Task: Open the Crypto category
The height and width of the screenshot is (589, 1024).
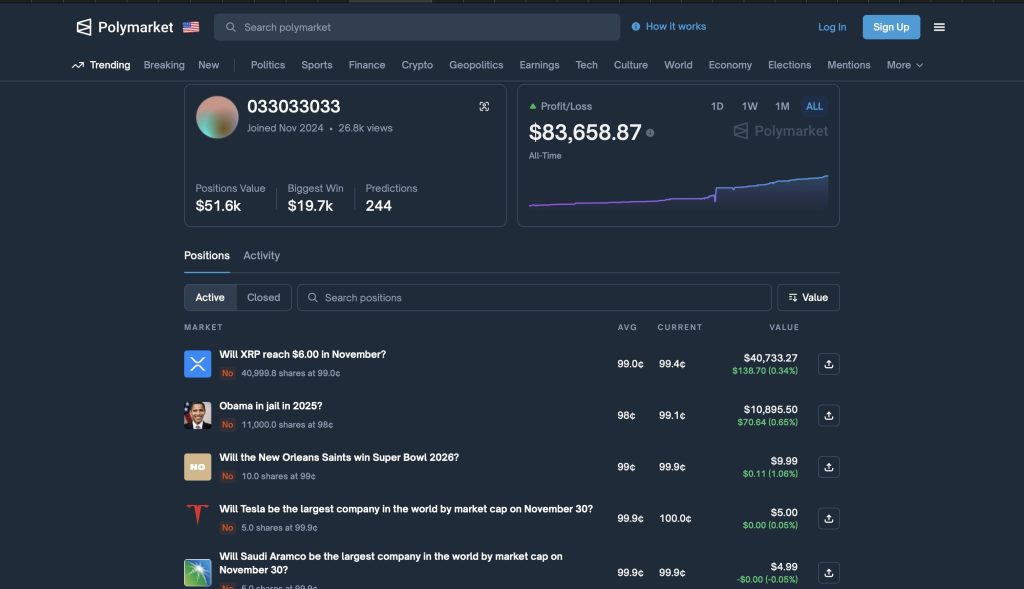Action: coord(417,65)
